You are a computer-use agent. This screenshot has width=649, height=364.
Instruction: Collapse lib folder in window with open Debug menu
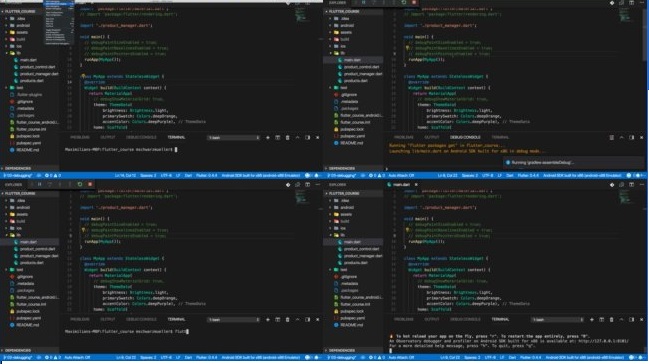coord(19,53)
